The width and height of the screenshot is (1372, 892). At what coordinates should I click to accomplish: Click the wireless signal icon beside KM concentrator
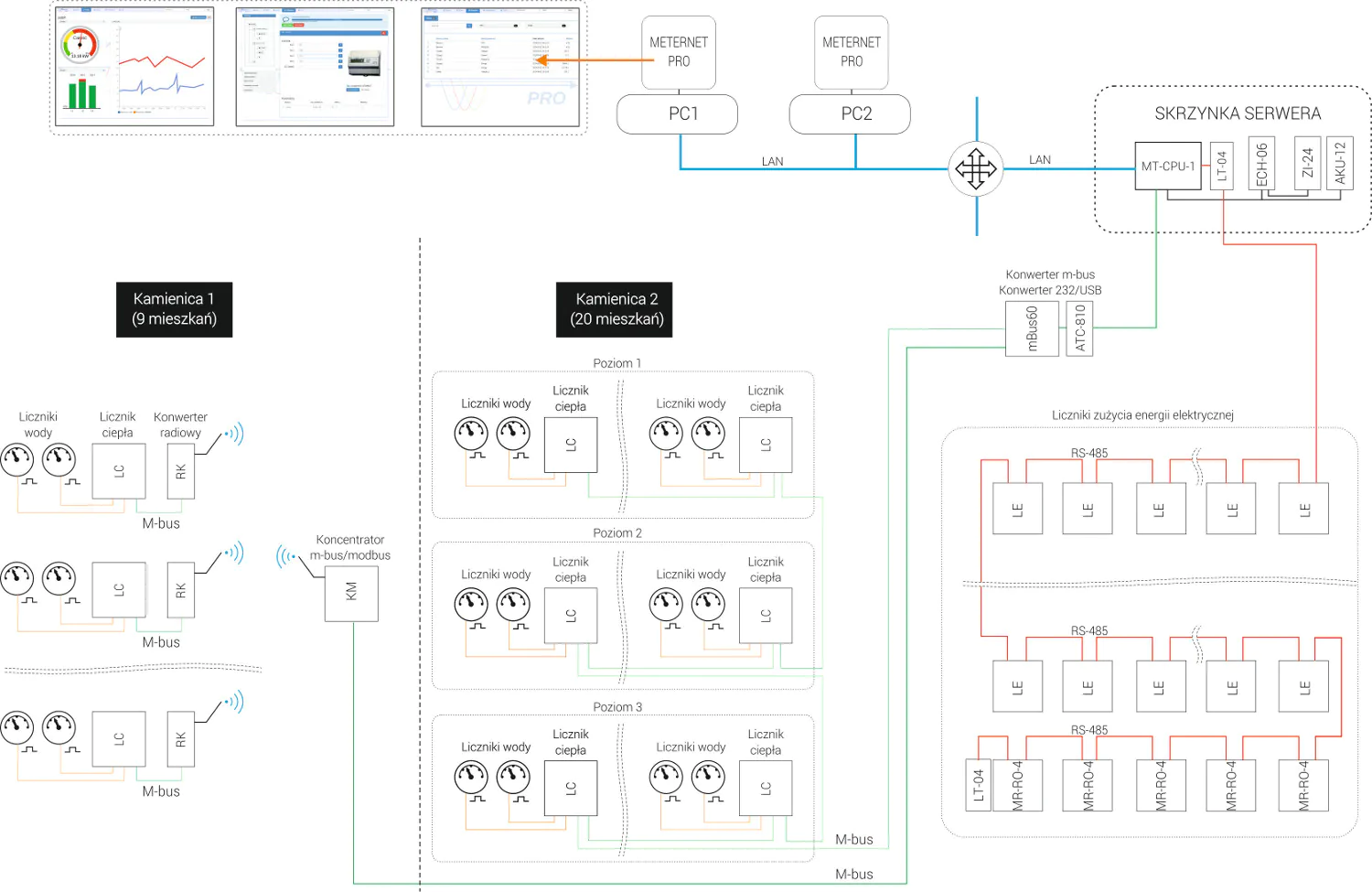click(286, 556)
